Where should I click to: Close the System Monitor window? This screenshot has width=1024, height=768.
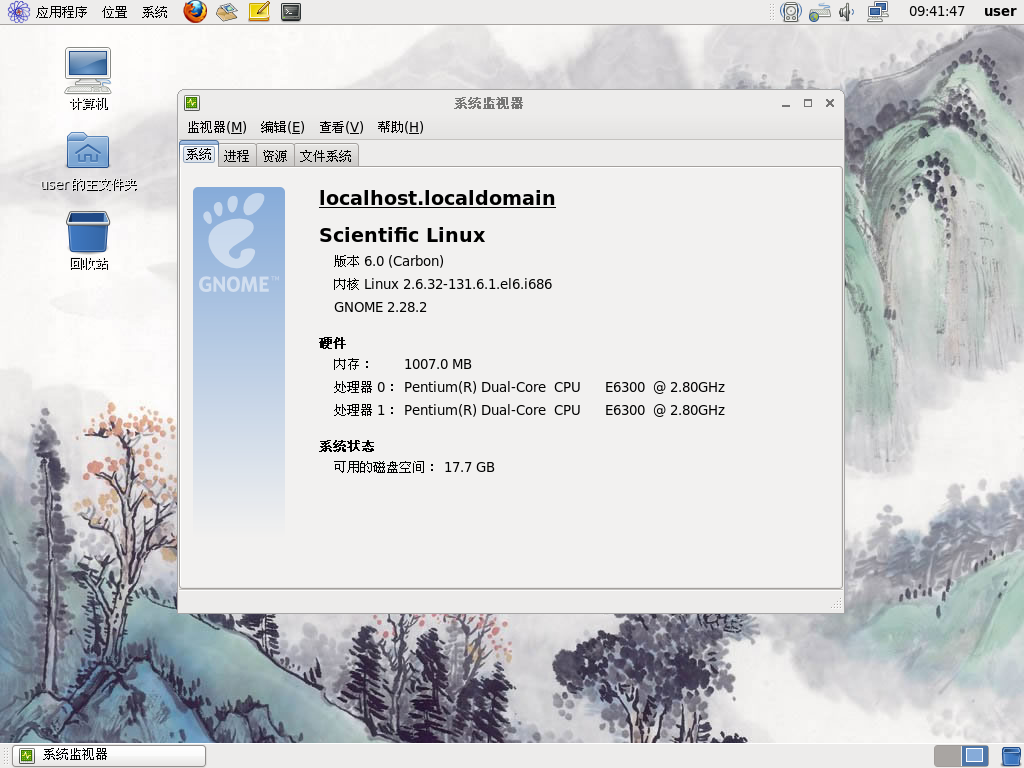(x=830, y=103)
